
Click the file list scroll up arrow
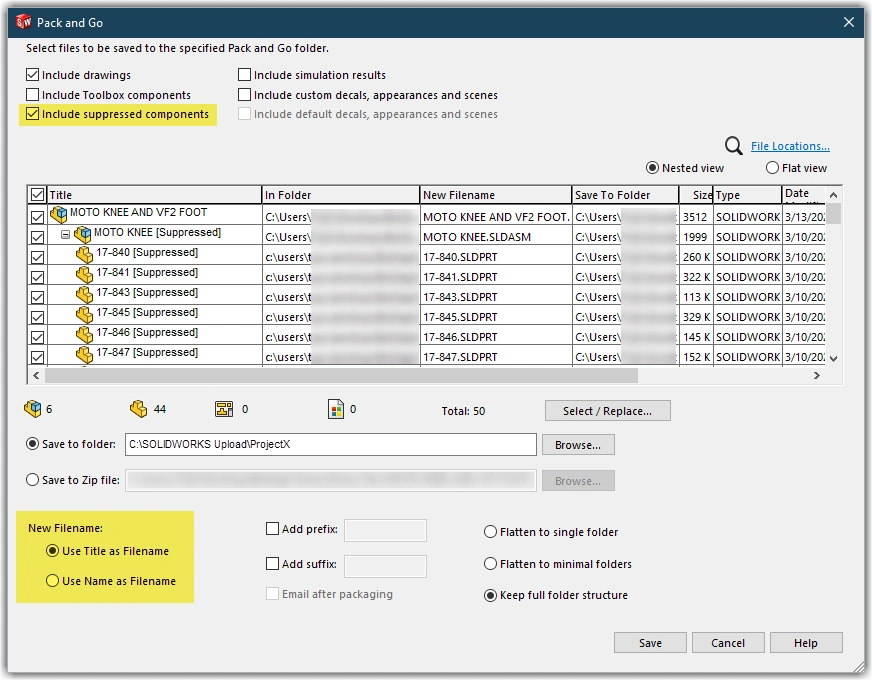833,195
